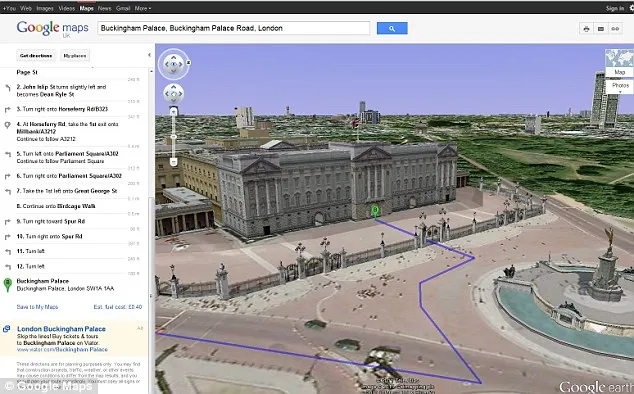
Task: Click the pan arrows navigation control
Action: [173, 94]
